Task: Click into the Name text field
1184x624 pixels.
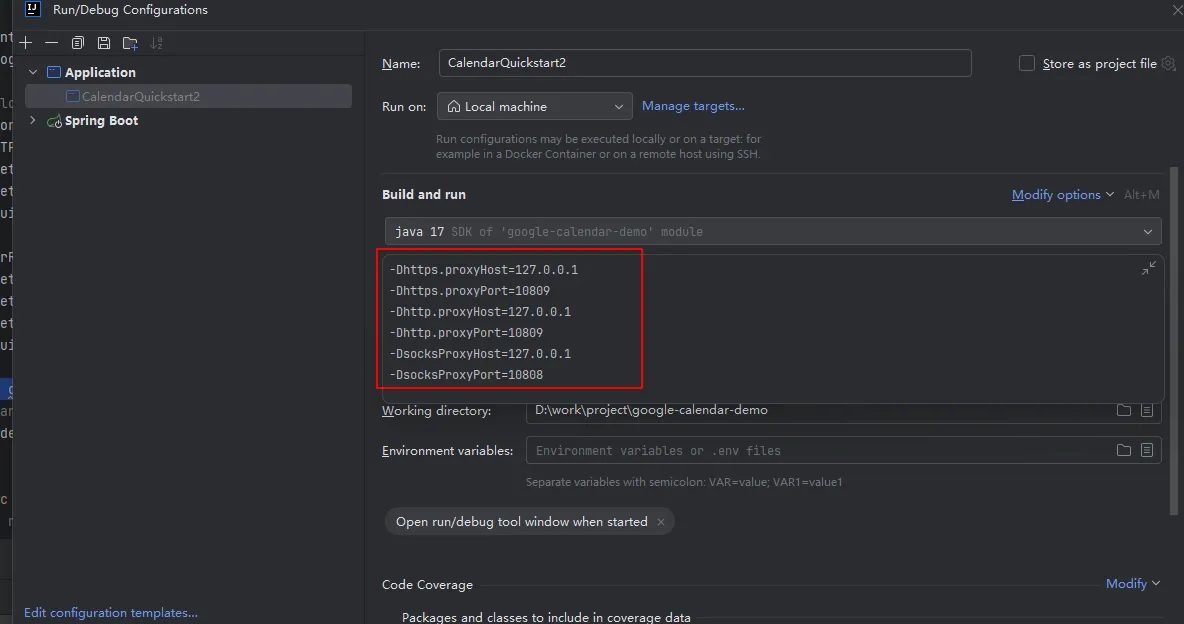Action: coord(704,63)
